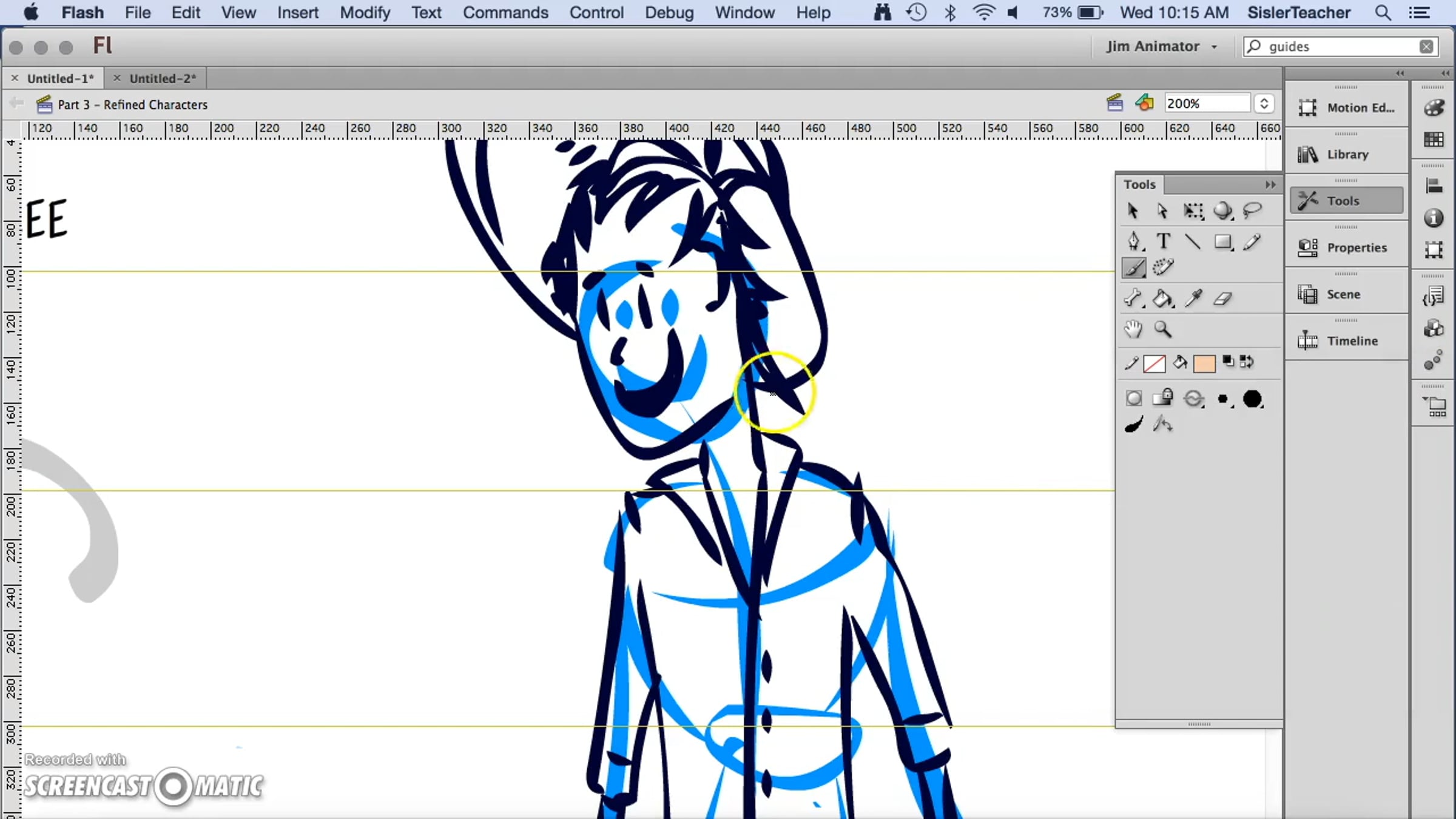Open the Jim Animator workspace dropdown
This screenshot has height=819, width=1456.
point(1161,47)
